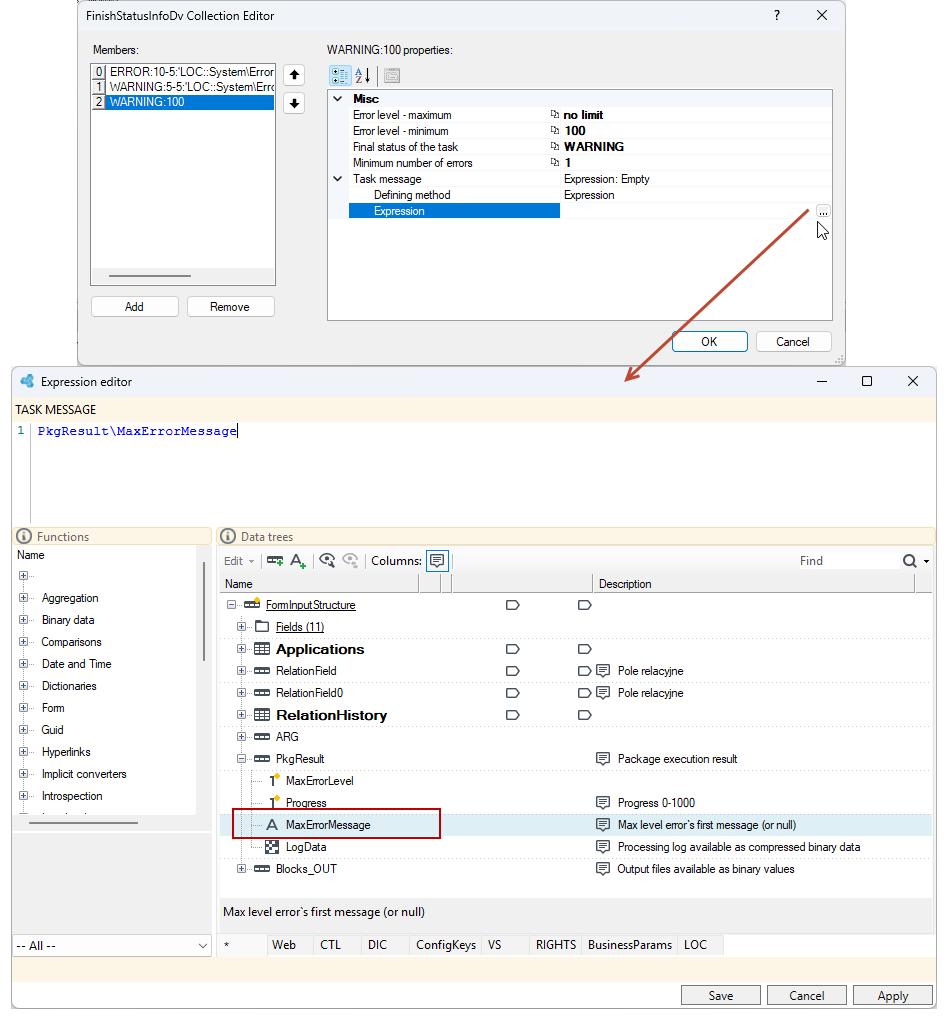The image size is (951, 1018).
Task: Move selected member up in the list
Action: pos(294,75)
